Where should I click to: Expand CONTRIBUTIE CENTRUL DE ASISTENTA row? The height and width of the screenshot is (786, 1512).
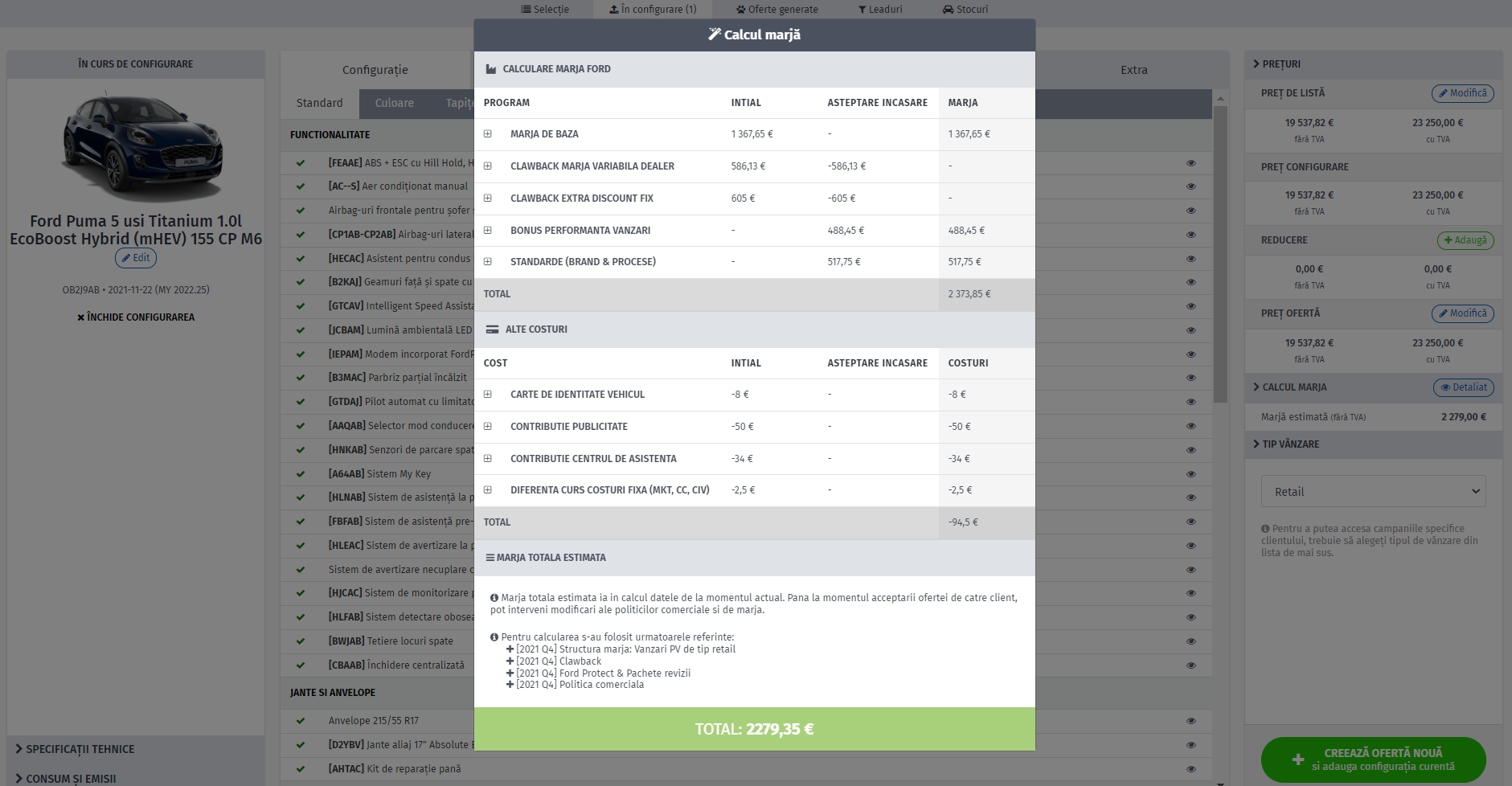(487, 458)
